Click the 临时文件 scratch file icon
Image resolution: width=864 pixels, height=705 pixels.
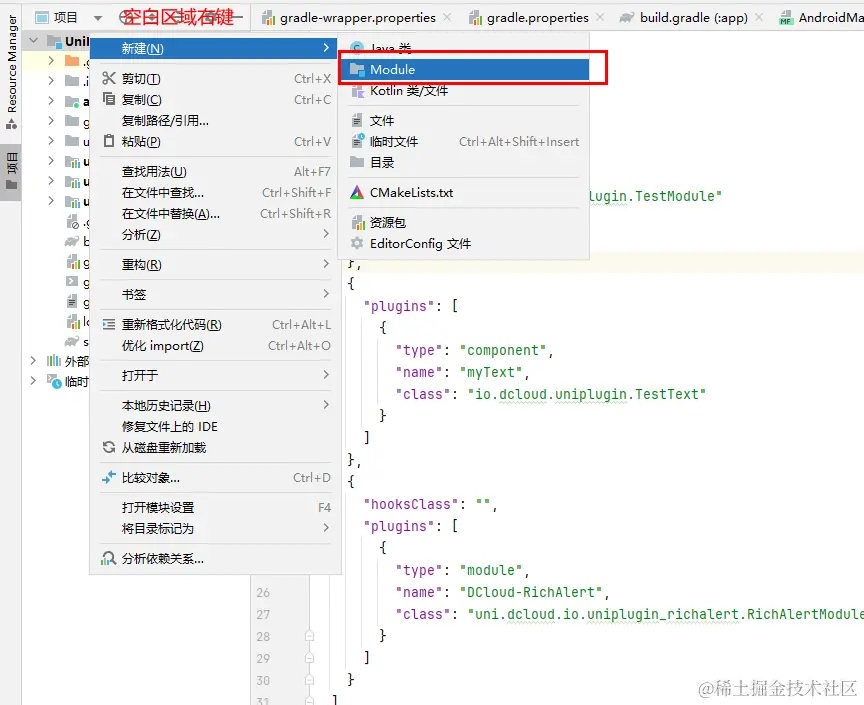coord(358,141)
